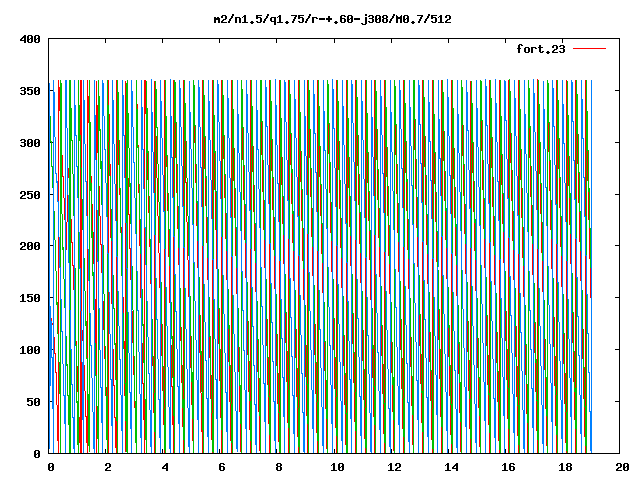
Task: Click the y-axis label 50
Action: coord(34,402)
